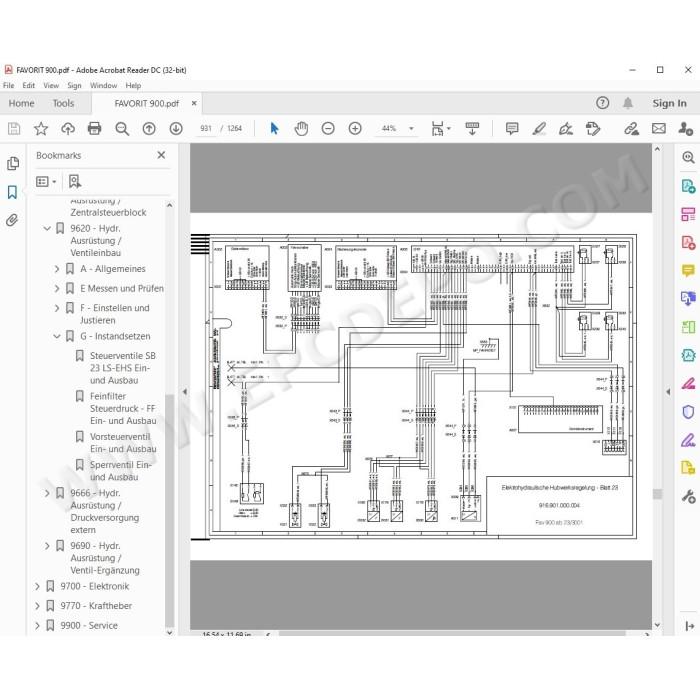Open the Add comment sticky note tool
Screen dimensions: 700x700
(x=512, y=129)
